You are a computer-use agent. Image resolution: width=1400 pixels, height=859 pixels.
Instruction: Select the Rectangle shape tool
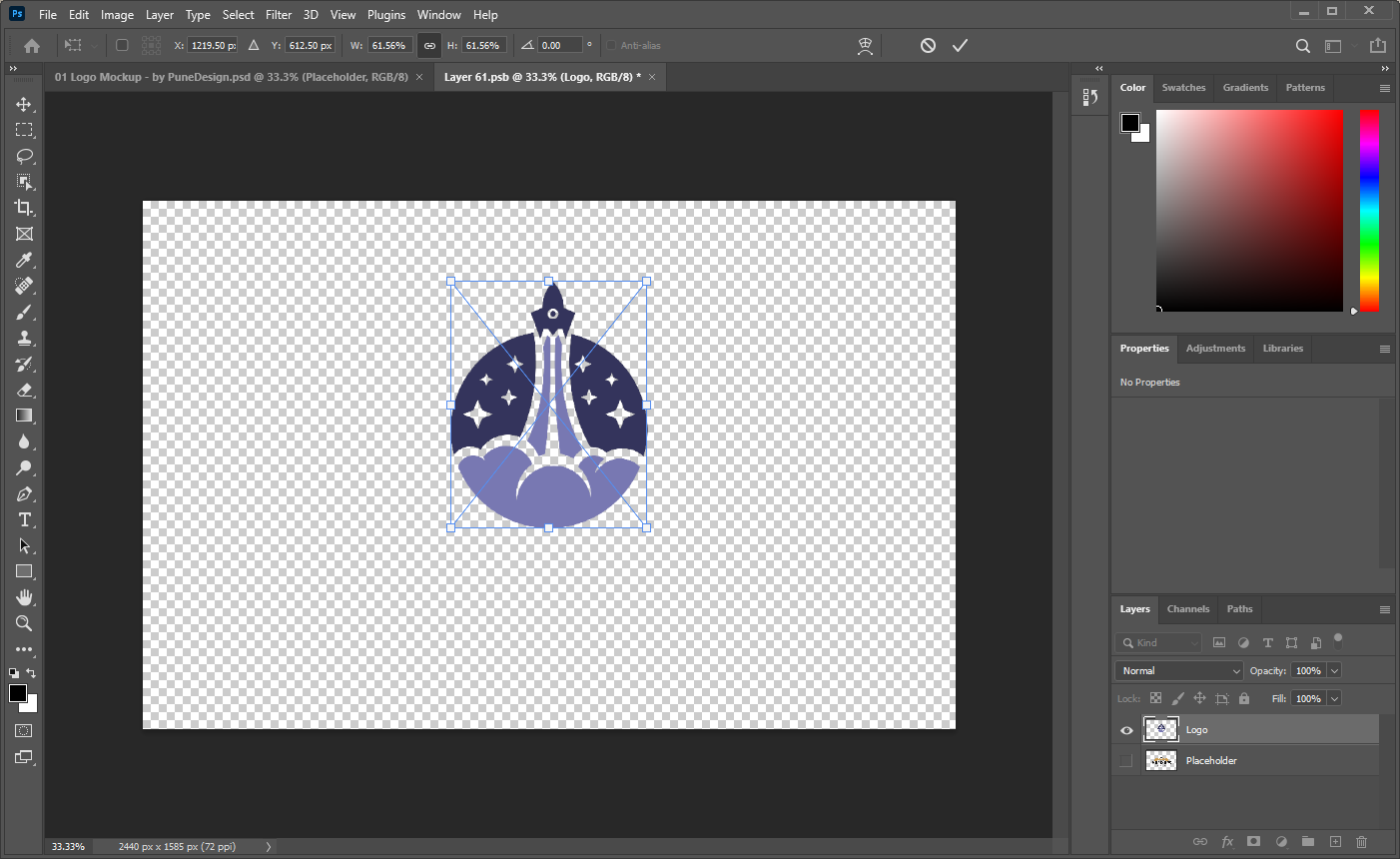[x=24, y=571]
